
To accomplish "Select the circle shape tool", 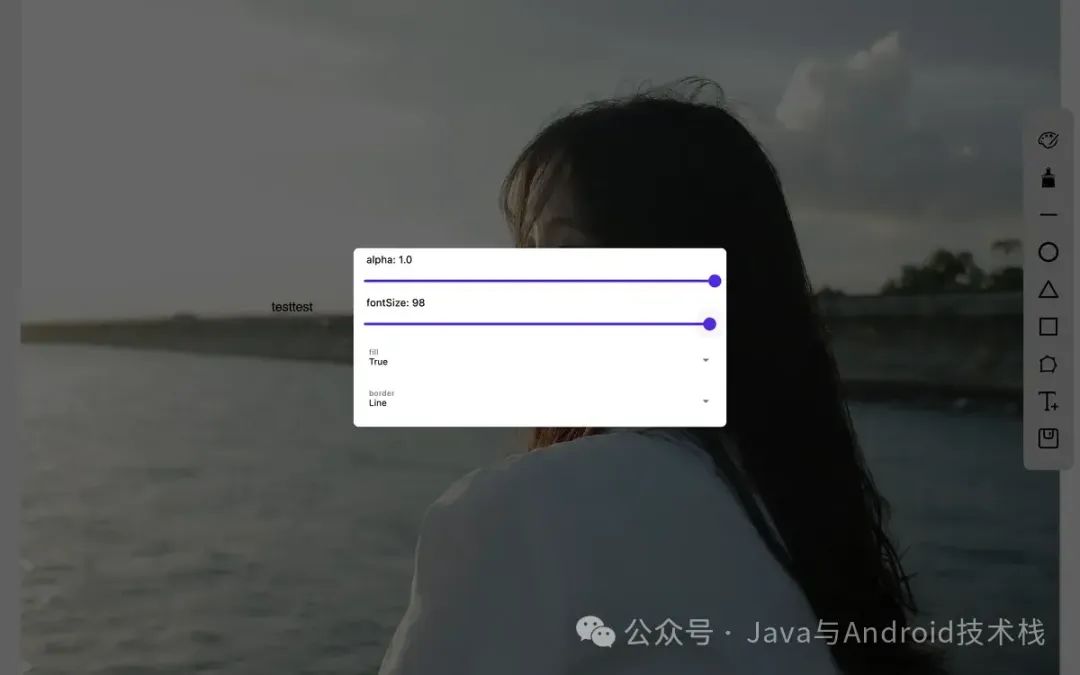I will tap(1048, 252).
